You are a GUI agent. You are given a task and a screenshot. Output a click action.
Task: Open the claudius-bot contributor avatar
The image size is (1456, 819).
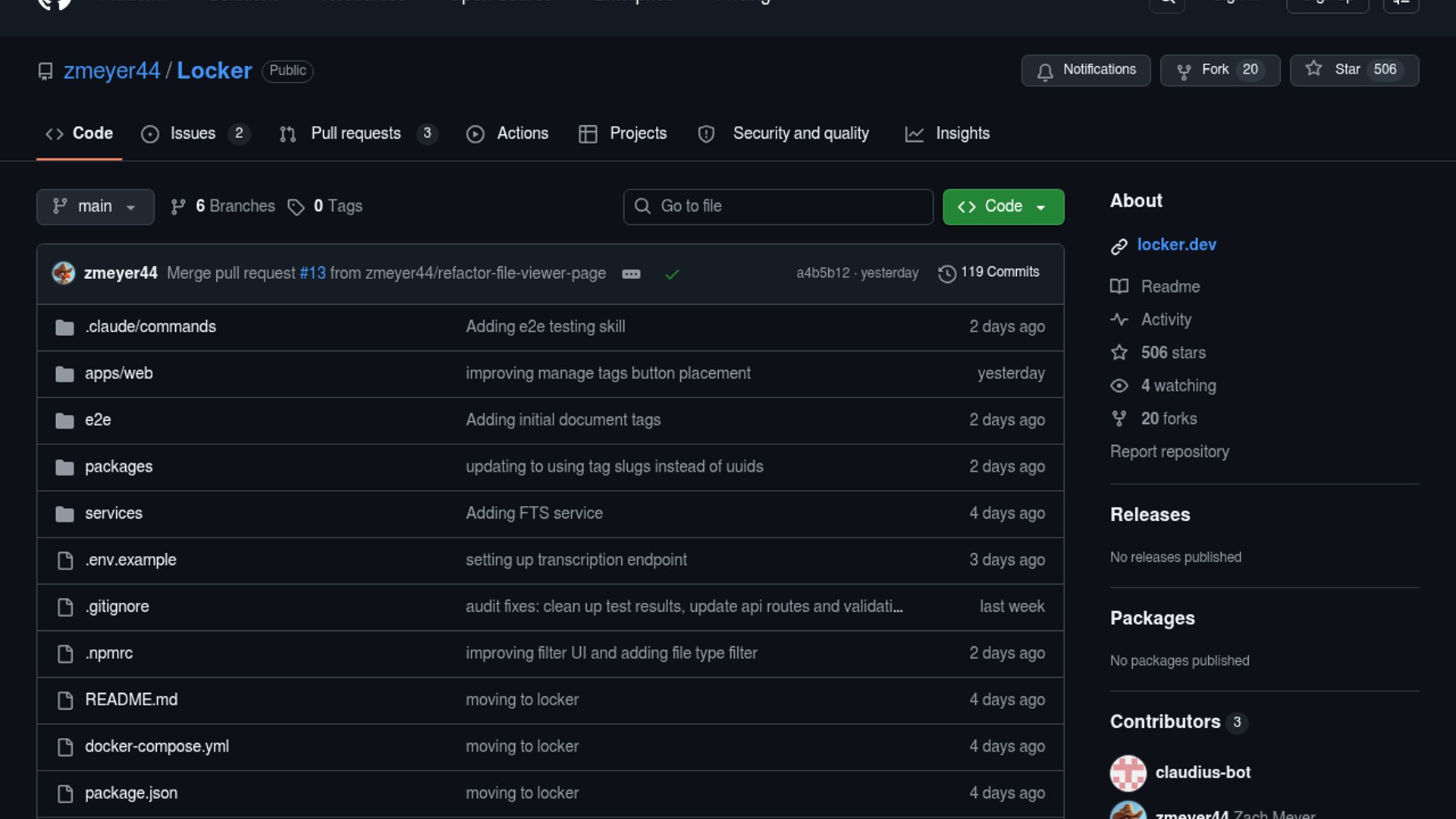[1128, 773]
